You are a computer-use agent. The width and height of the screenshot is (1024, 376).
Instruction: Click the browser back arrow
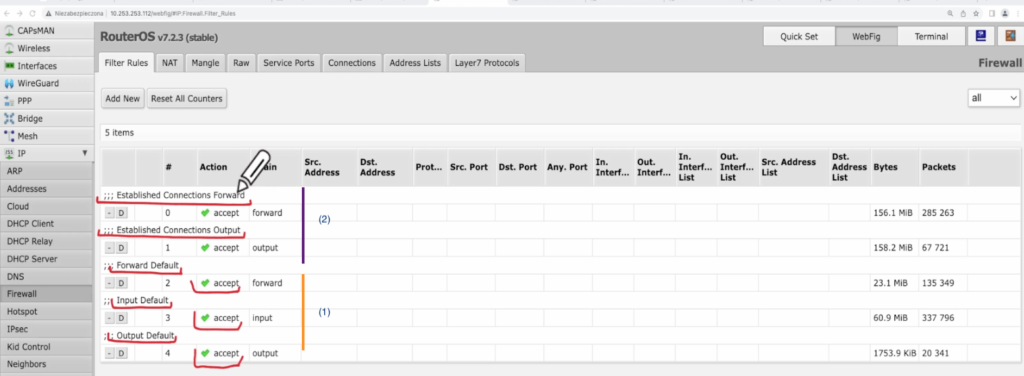click(x=7, y=13)
